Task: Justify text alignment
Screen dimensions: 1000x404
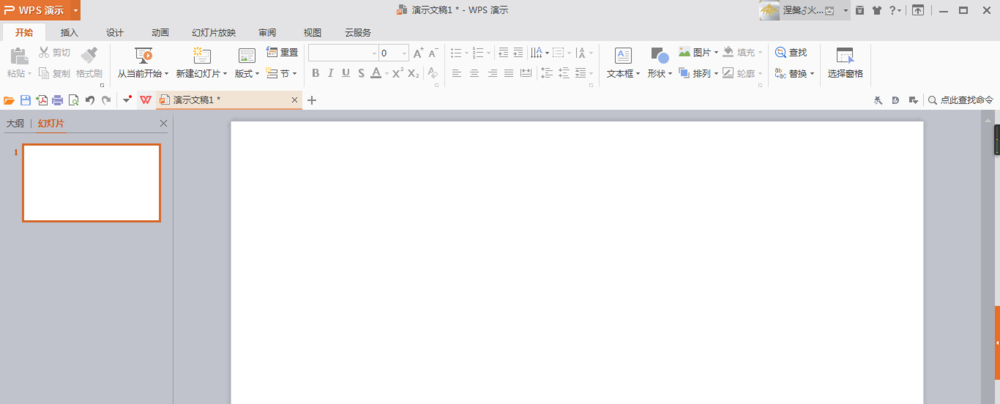Action: (x=508, y=73)
